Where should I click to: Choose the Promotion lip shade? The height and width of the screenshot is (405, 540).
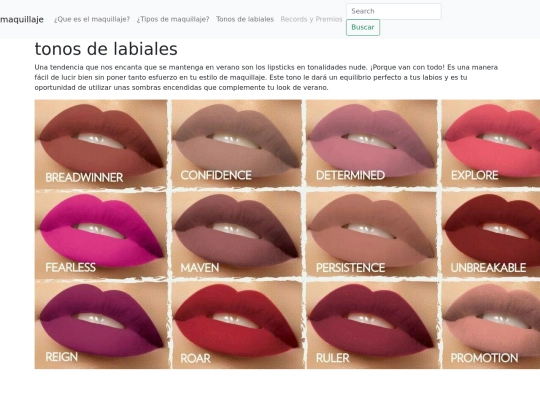tap(491, 325)
